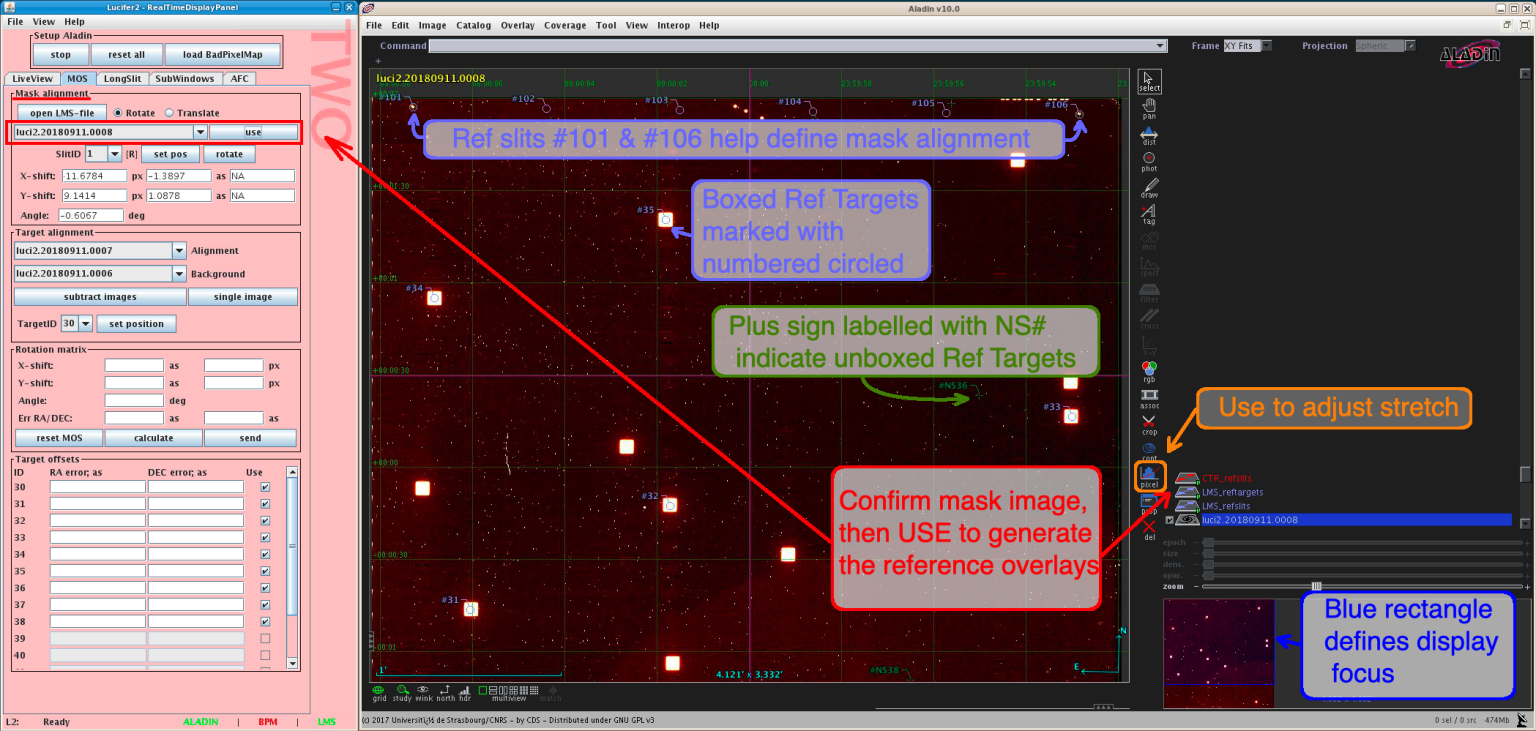Check Use checkbox for target ID 39

[265, 638]
